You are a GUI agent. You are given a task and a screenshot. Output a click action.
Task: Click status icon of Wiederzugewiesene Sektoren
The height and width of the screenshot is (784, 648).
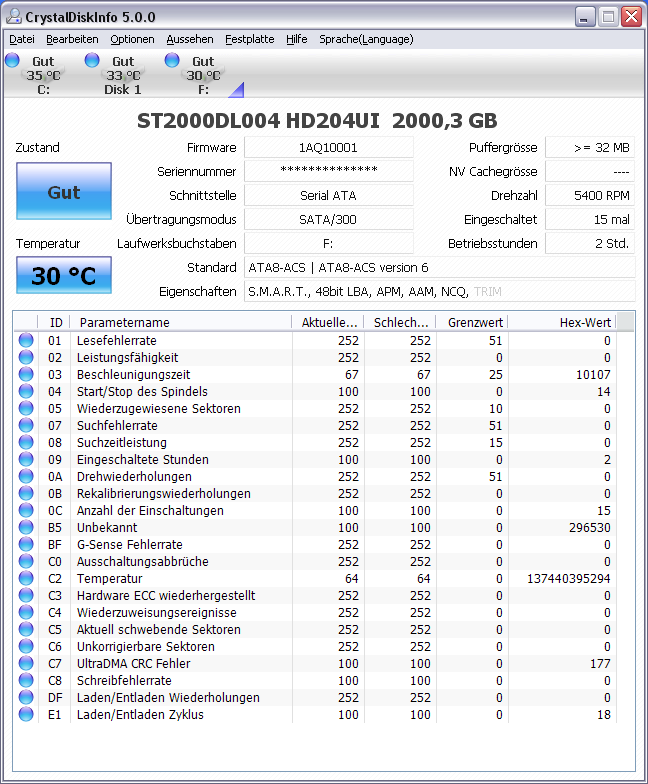click(x=26, y=408)
